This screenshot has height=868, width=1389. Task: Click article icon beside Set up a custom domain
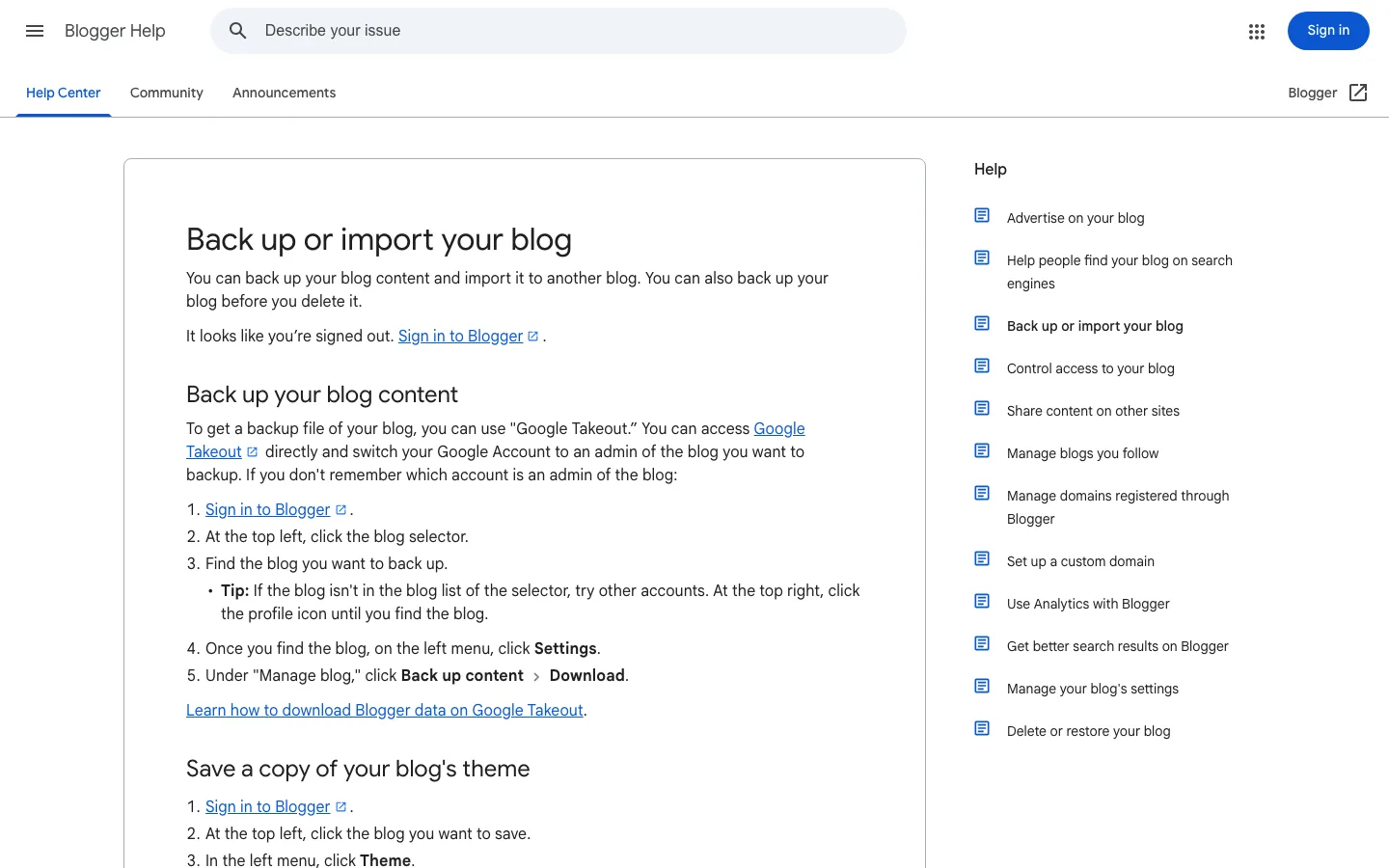[982, 559]
